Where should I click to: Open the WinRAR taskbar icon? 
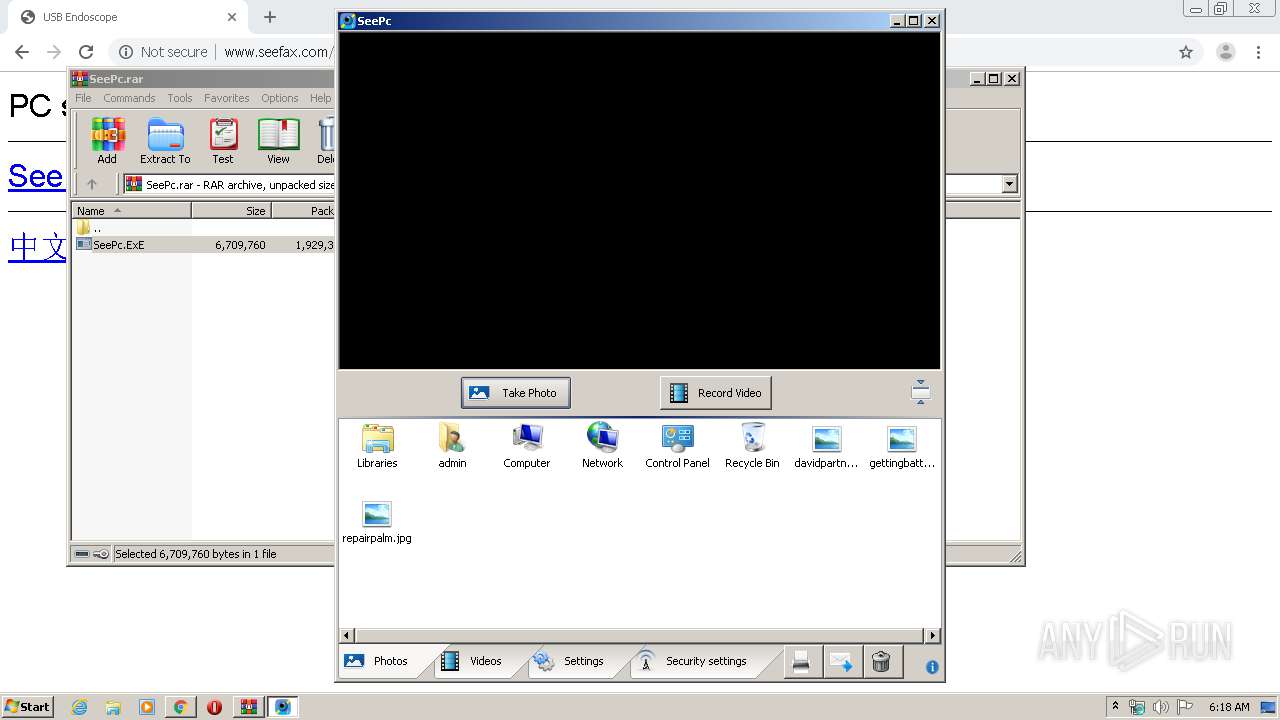coord(248,707)
